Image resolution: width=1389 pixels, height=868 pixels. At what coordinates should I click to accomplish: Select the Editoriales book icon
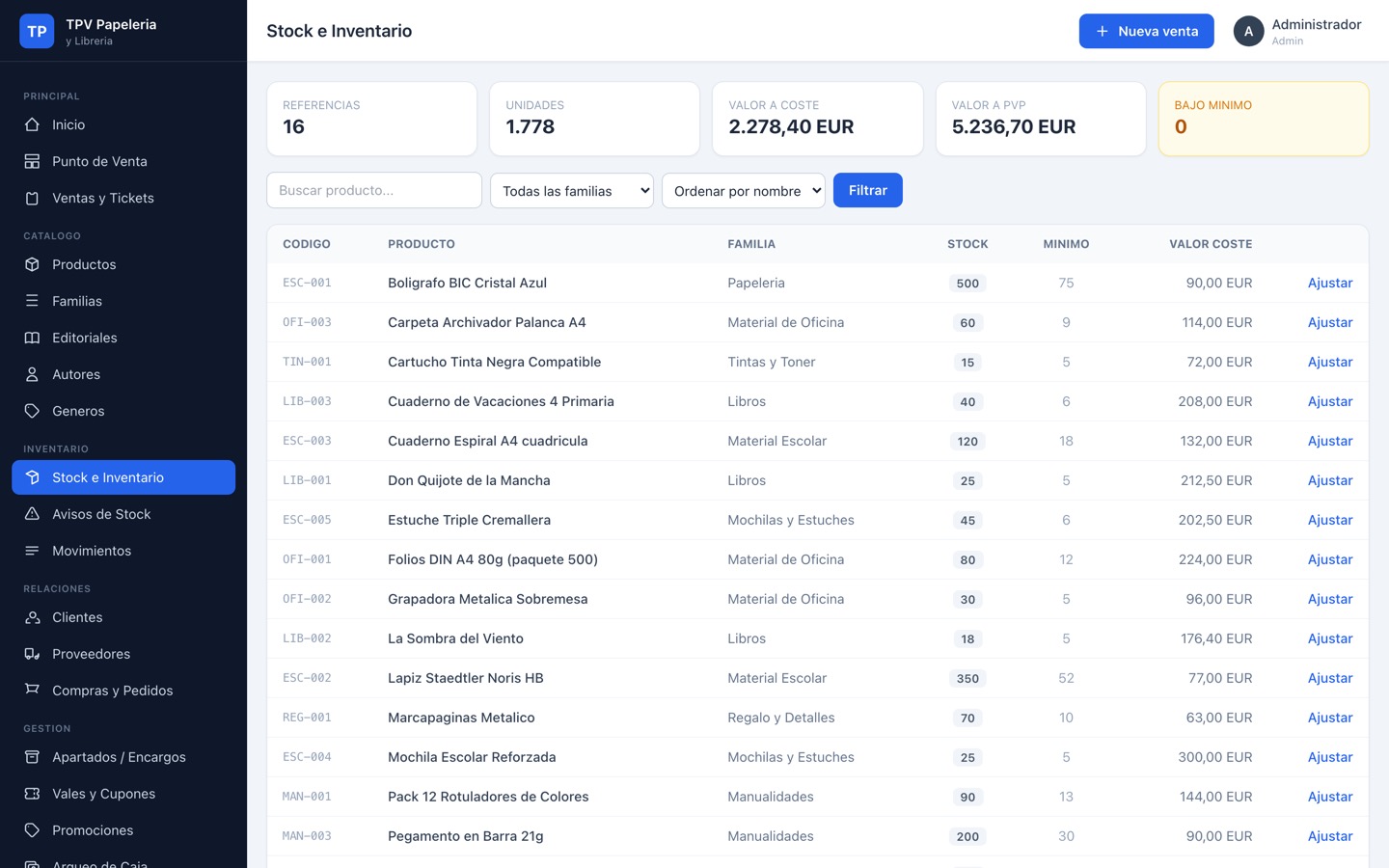coord(32,338)
